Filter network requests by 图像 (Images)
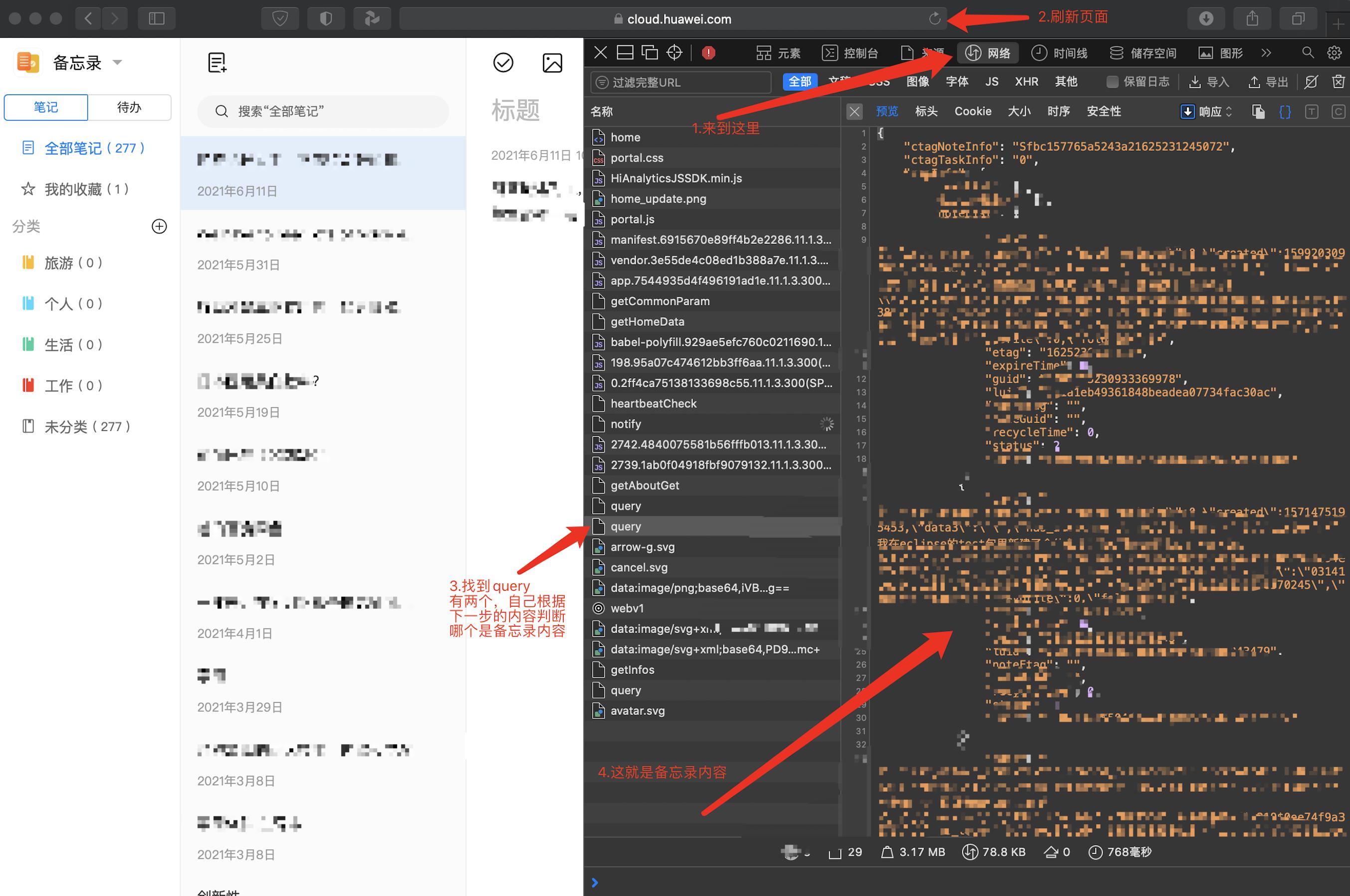The height and width of the screenshot is (896, 1350). pos(917,82)
